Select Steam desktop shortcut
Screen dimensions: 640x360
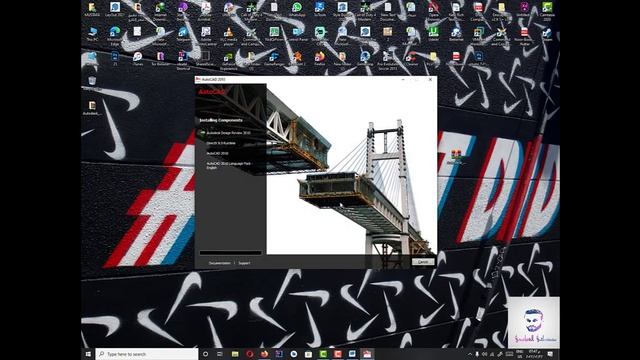pyautogui.click(x=547, y=34)
